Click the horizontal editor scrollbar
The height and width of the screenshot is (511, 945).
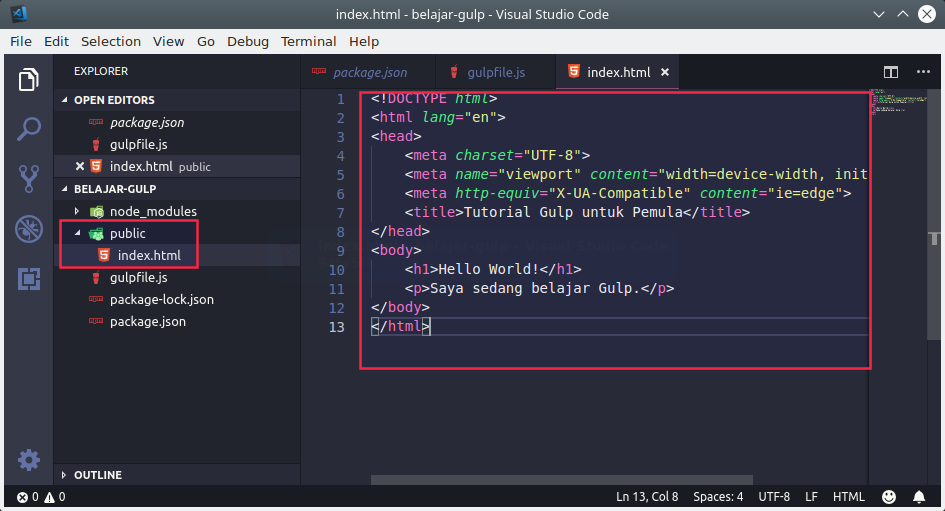[x=562, y=480]
